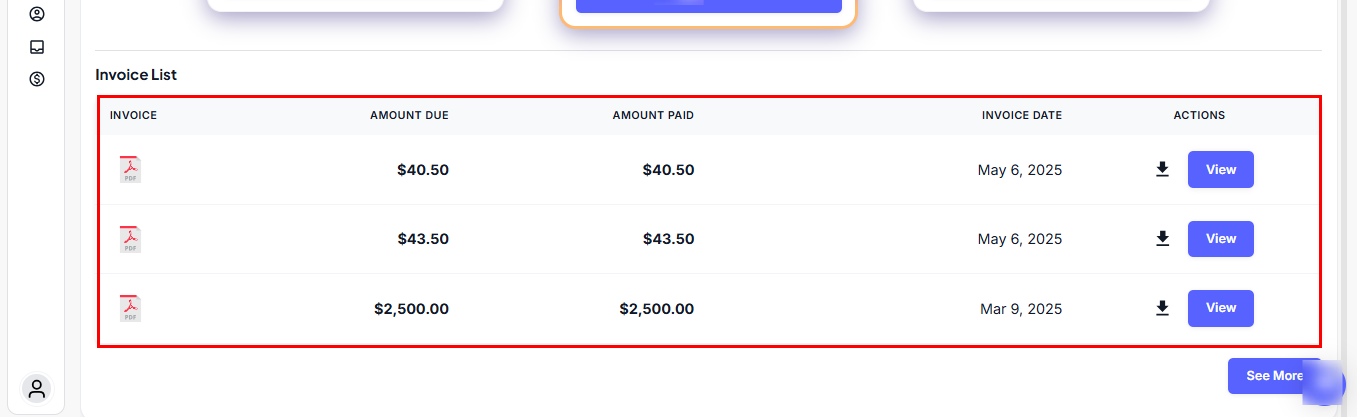The width and height of the screenshot is (1357, 417).
Task: Select the Mar 9, 2025 date cell
Action: point(1021,309)
